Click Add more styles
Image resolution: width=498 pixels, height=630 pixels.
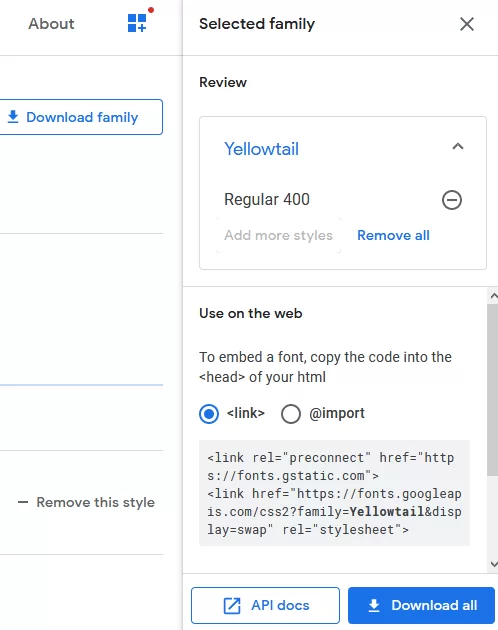(x=278, y=235)
